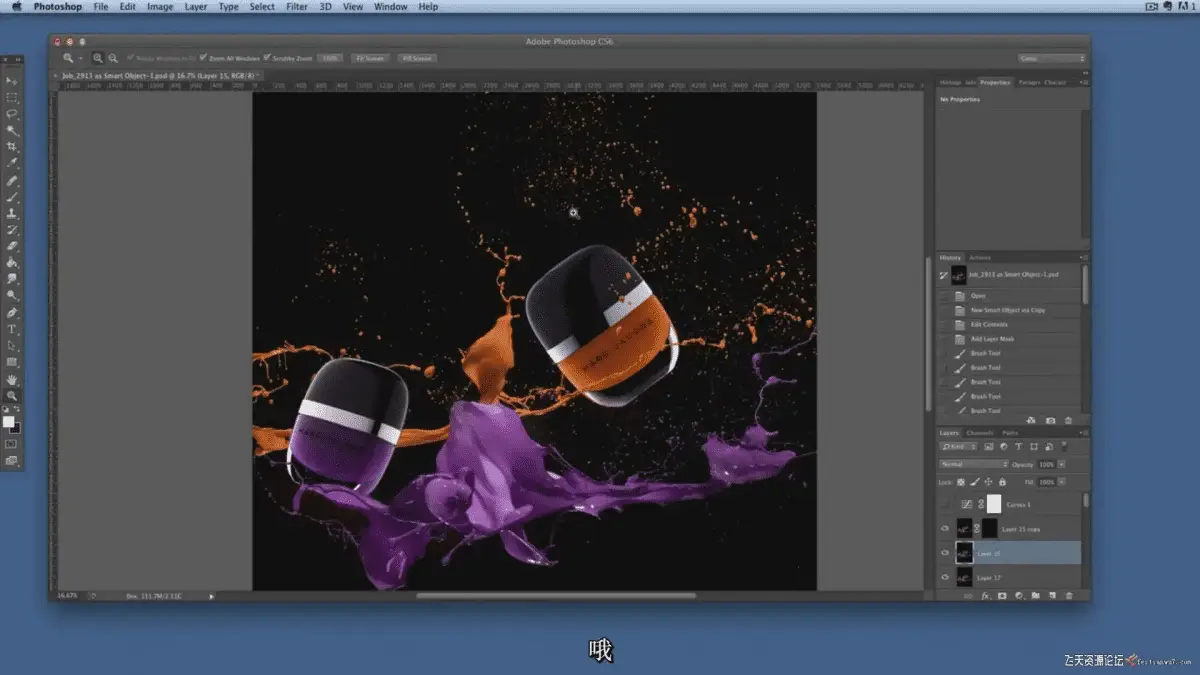This screenshot has height=675, width=1200.
Task: Delete the selected layer
Action: click(1068, 596)
